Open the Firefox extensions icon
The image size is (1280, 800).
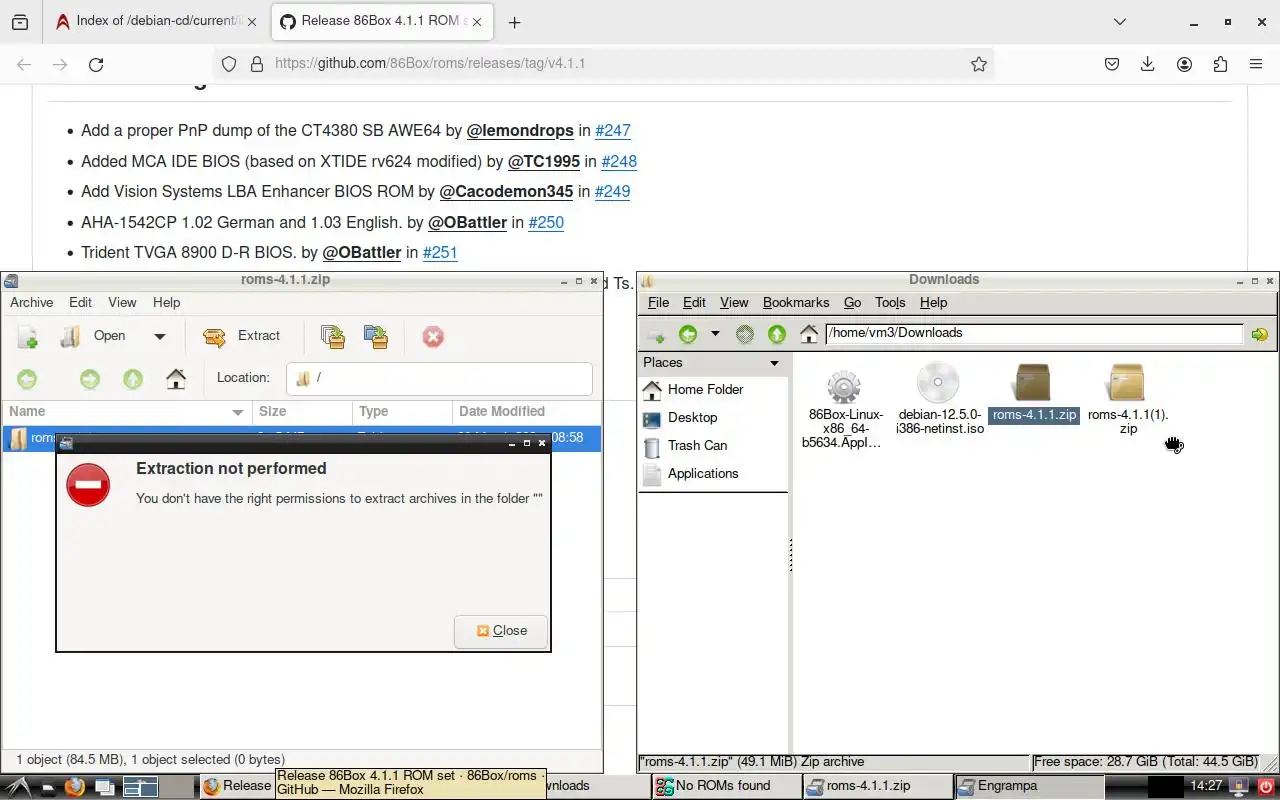pos(1220,64)
